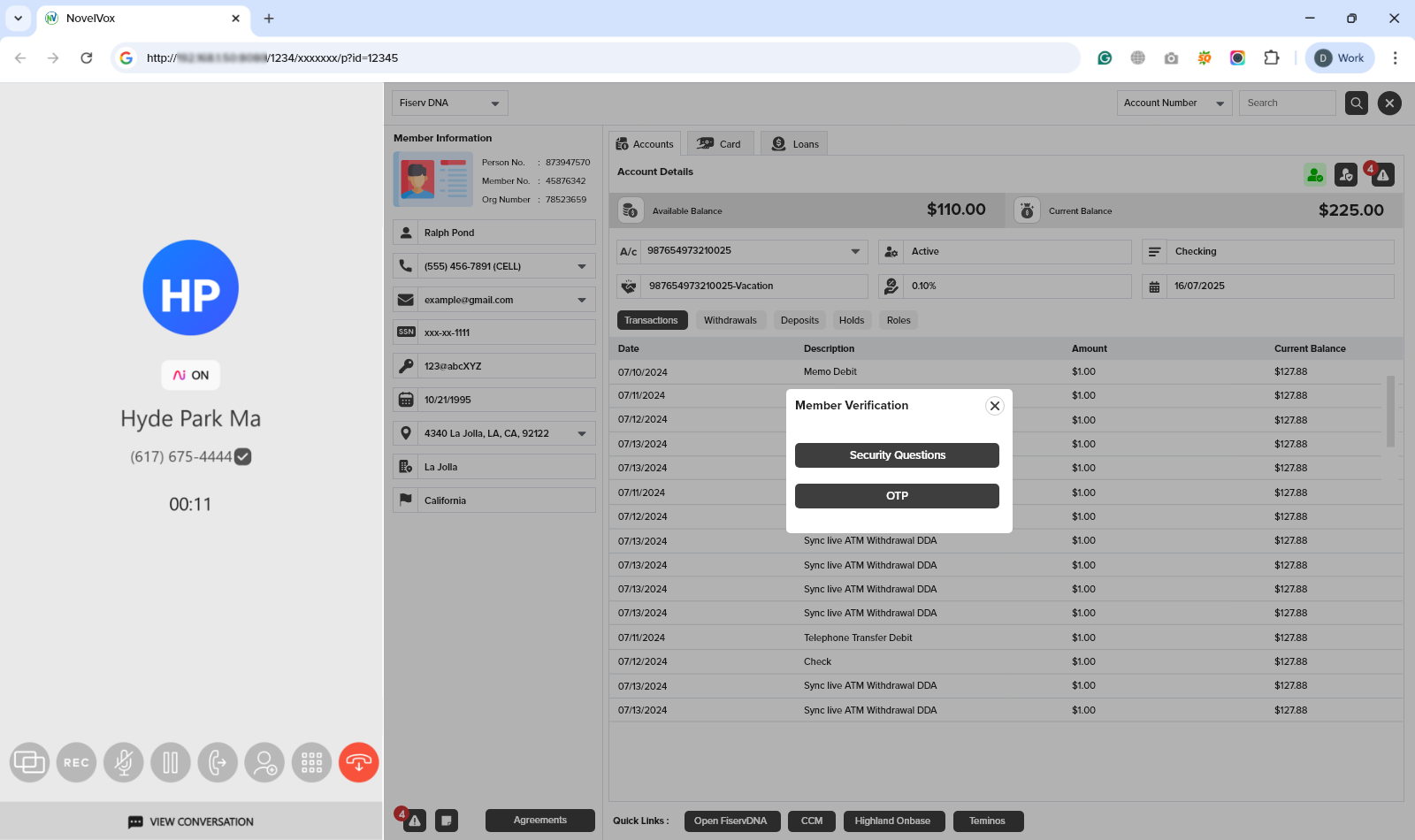1415x840 pixels.
Task: Switch to the Card tab
Action: [720, 144]
